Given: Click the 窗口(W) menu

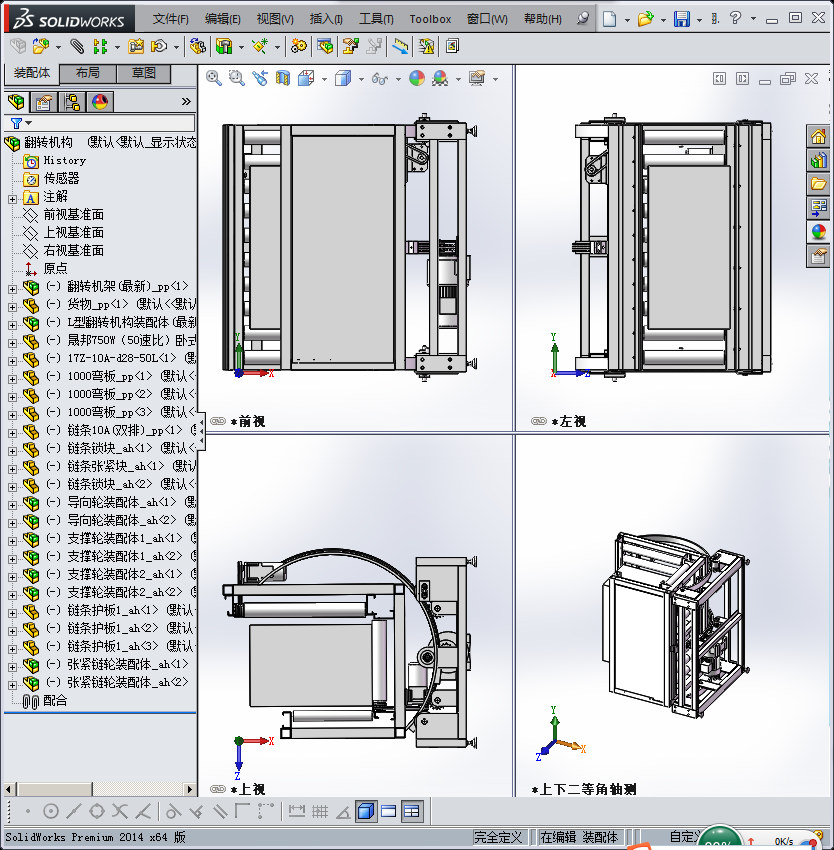Looking at the screenshot, I should (x=487, y=19).
